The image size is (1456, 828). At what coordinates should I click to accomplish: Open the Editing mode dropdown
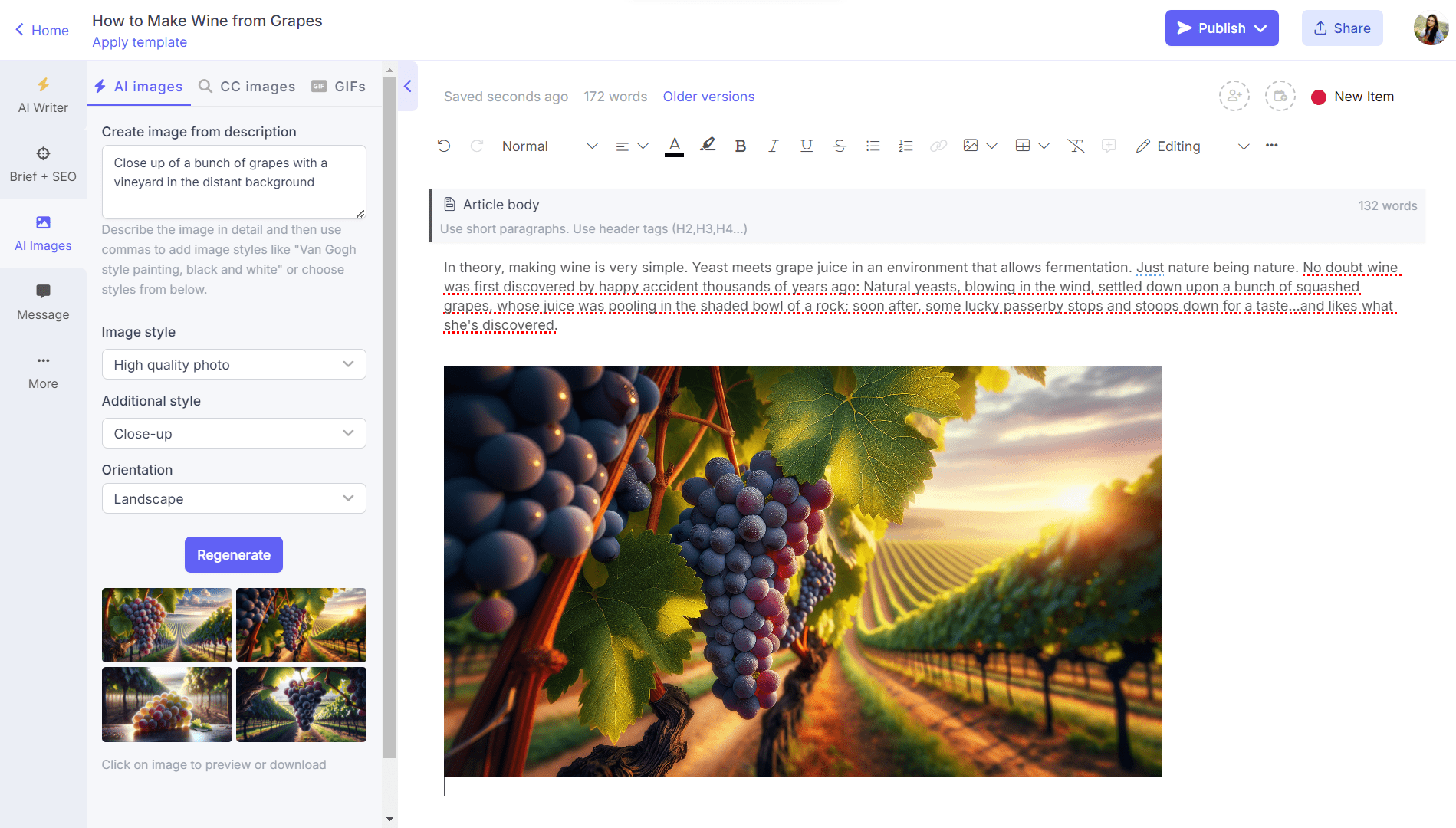click(1193, 146)
